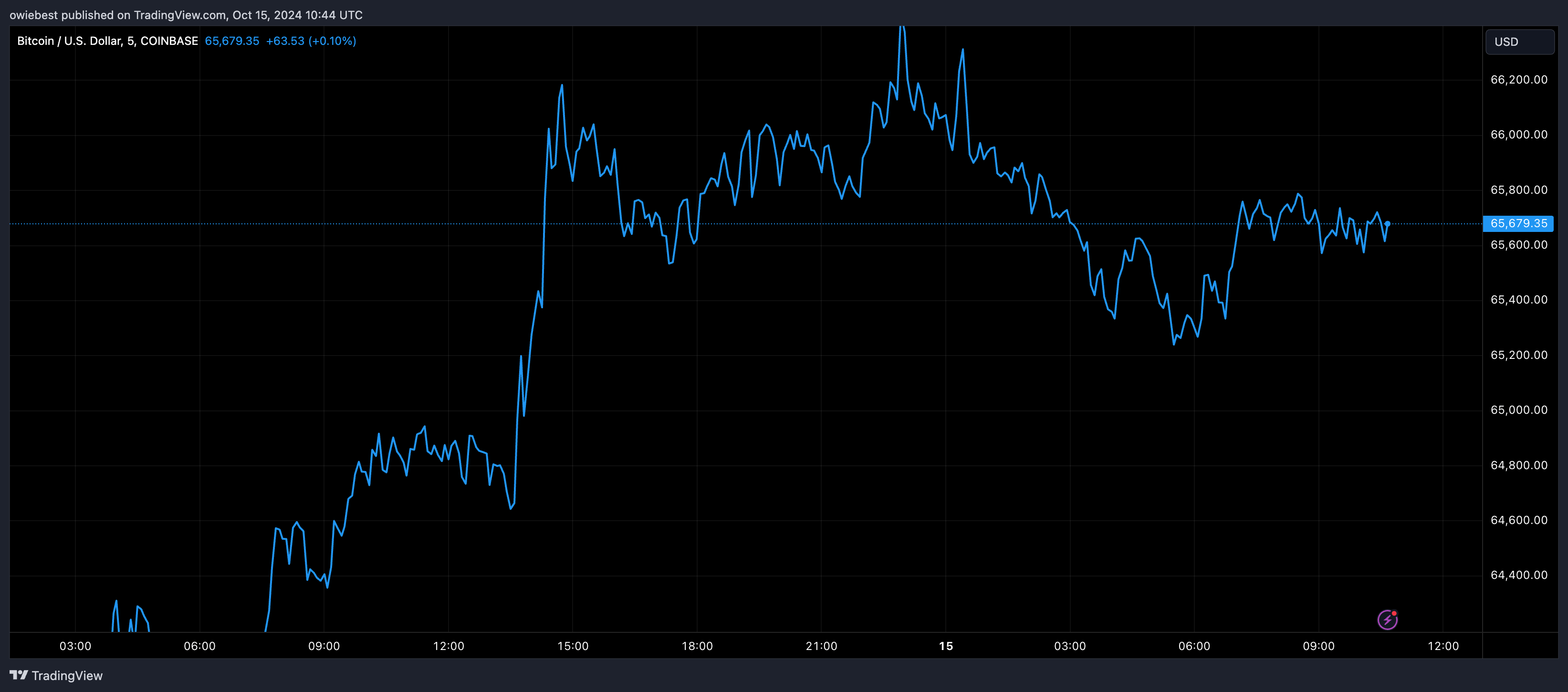Select the 21:00 time axis label

821,646
